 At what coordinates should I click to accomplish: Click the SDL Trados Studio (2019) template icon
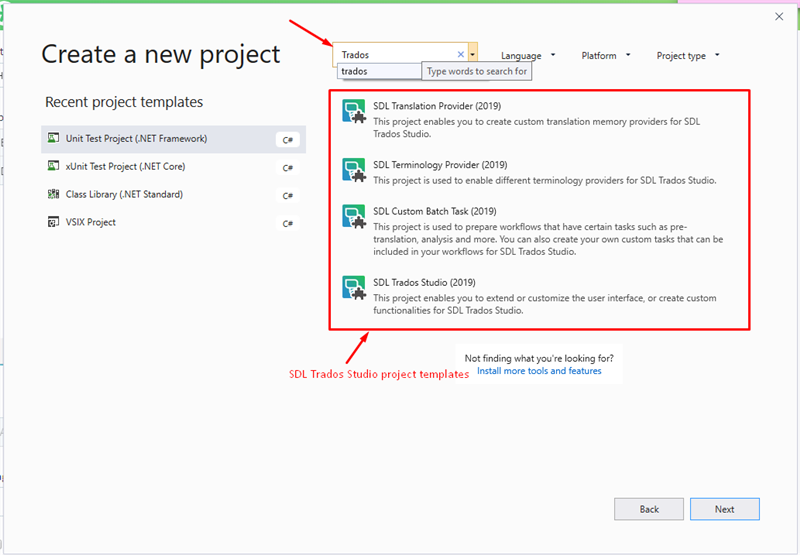[354, 288]
